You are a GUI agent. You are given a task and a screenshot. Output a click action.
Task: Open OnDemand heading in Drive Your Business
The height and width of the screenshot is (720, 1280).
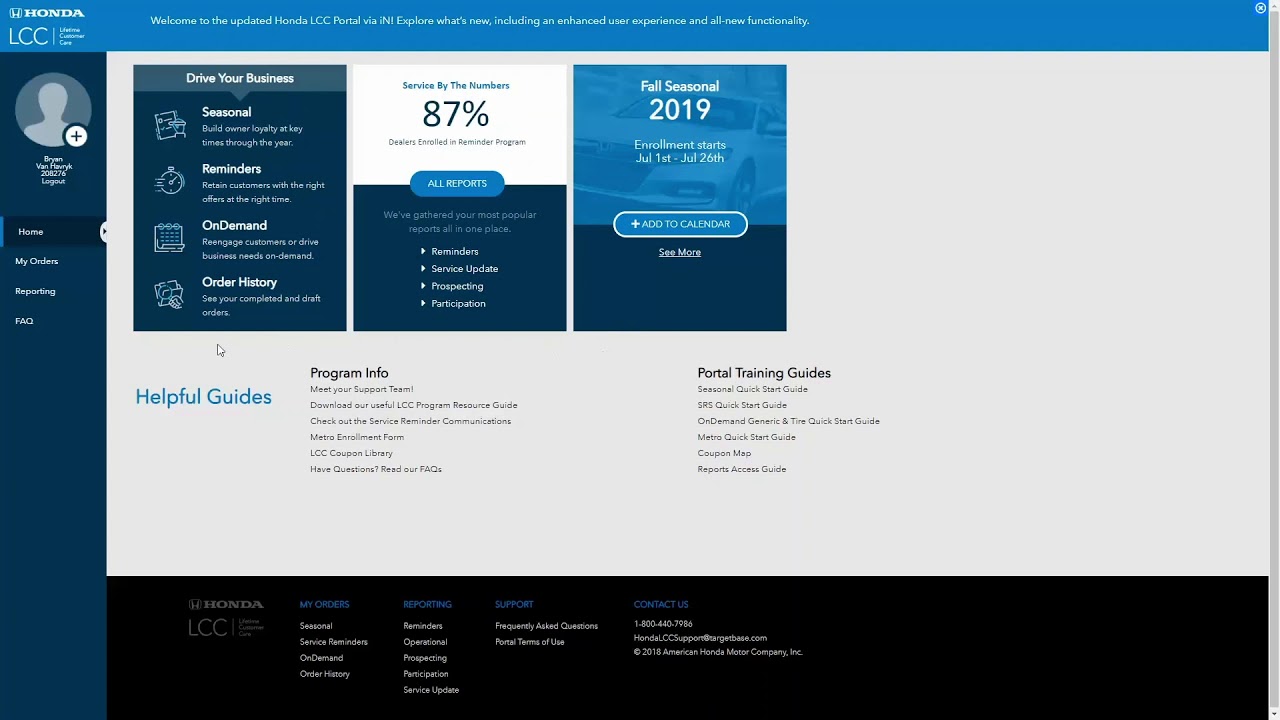(x=234, y=225)
